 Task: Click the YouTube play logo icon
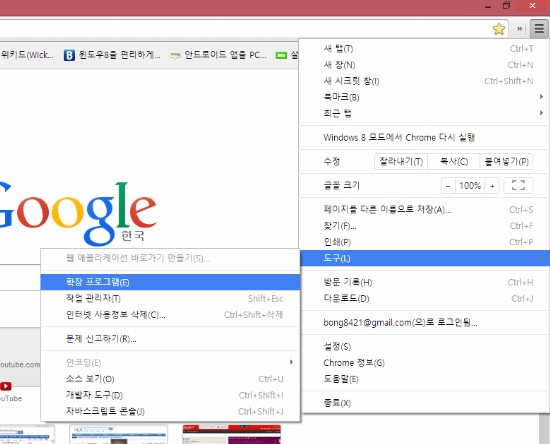click(6, 386)
